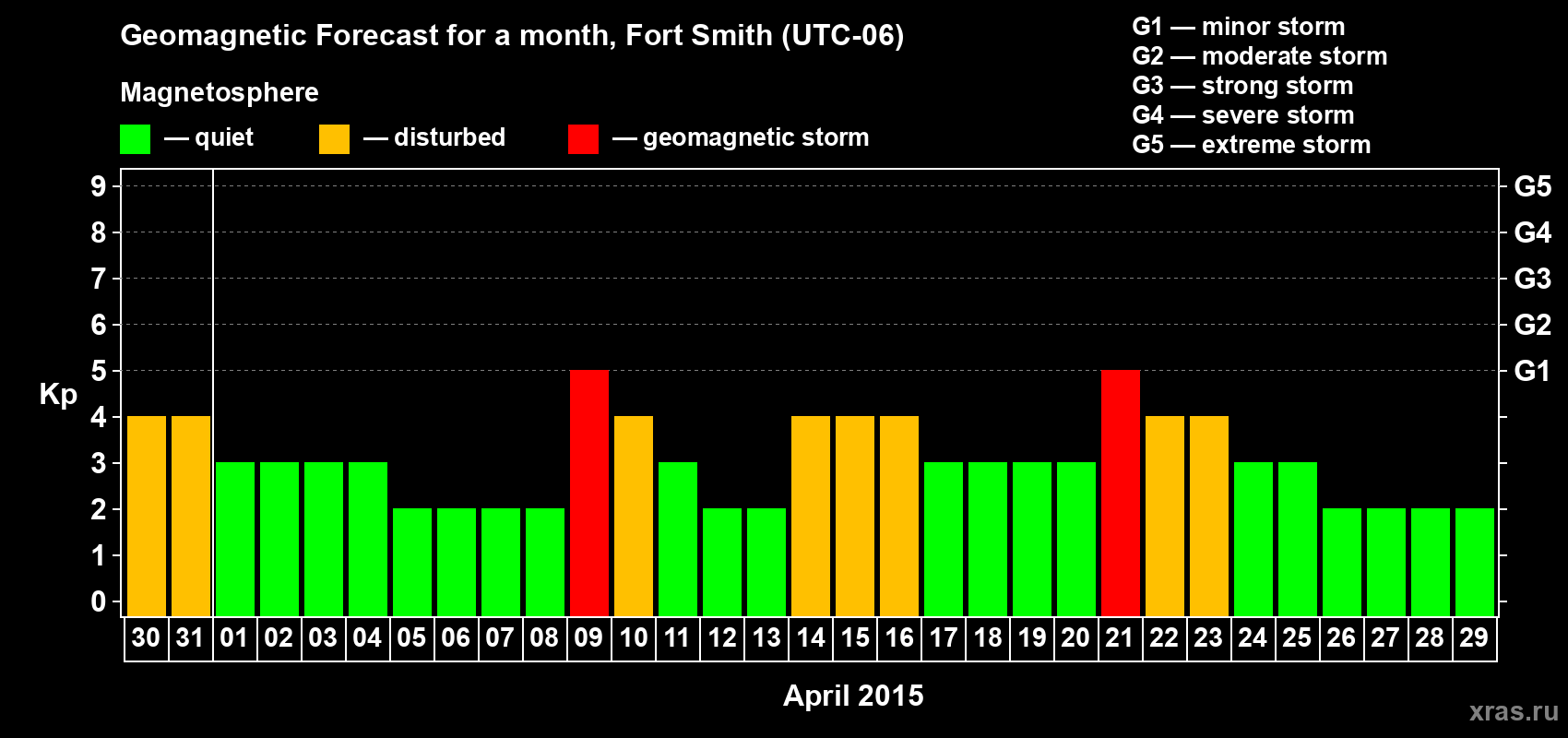The height and width of the screenshot is (738, 1568).
Task: Click the '29' date label
Action: pyautogui.click(x=1474, y=638)
